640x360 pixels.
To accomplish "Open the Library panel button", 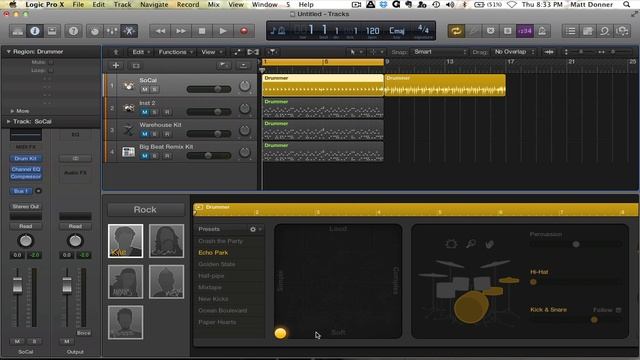I will tap(18, 31).
